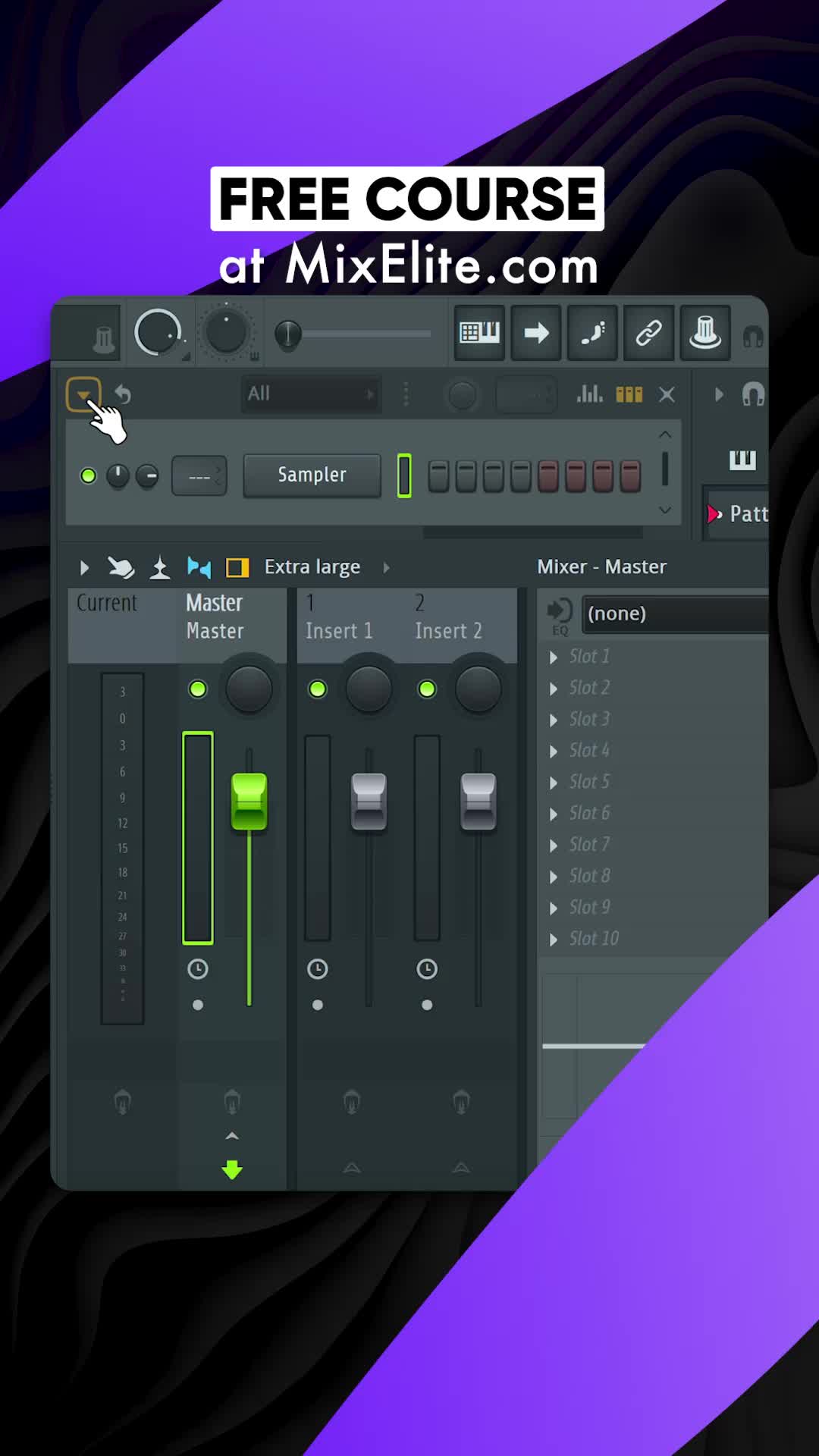819x1456 pixels.
Task: Click the EQ preset speaker icon
Action: coord(560,615)
